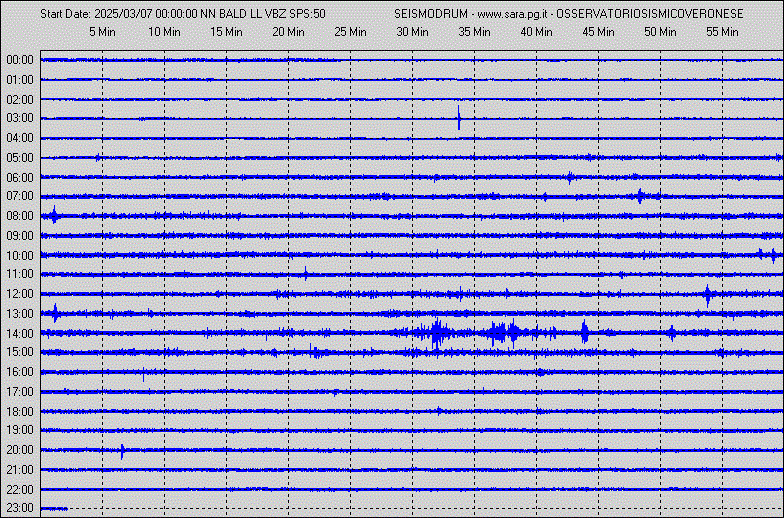Click the spike near 54 min on 12:00 trace
Viewport: 784px width, 518px height.
point(708,295)
